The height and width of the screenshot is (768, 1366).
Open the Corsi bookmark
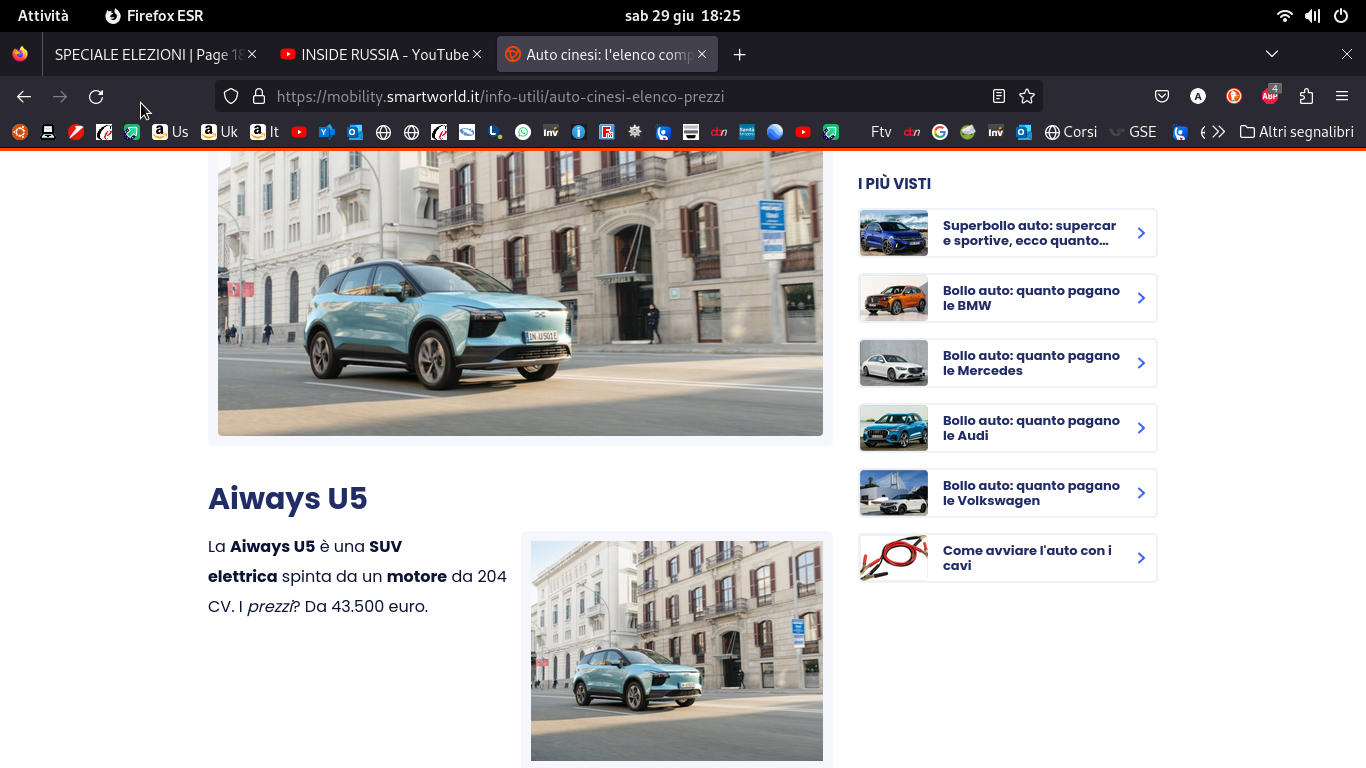click(x=1070, y=132)
